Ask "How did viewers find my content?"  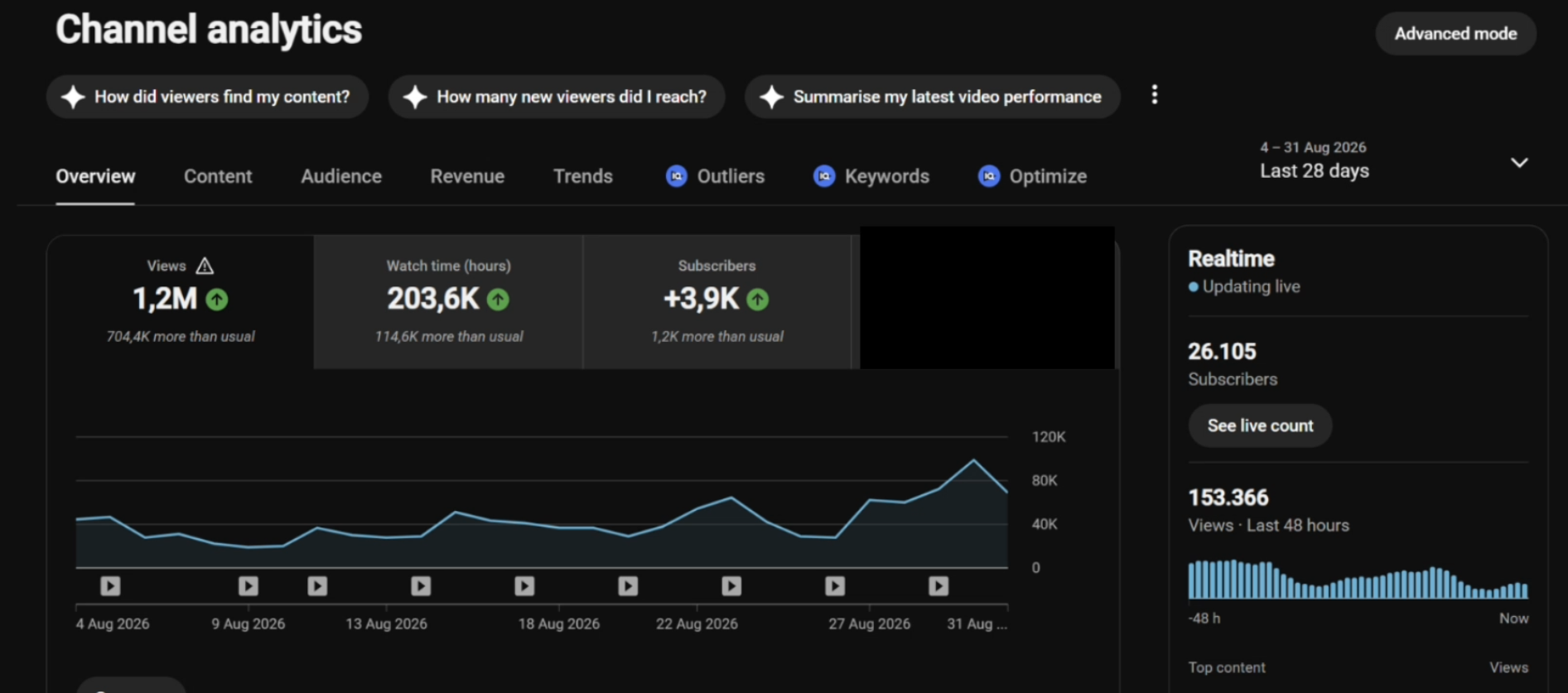[x=207, y=97]
